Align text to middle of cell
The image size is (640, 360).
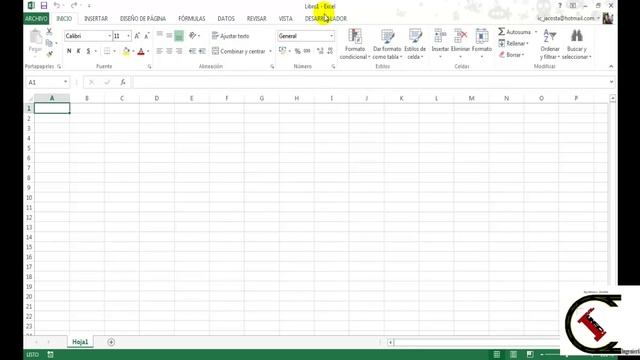point(169,36)
